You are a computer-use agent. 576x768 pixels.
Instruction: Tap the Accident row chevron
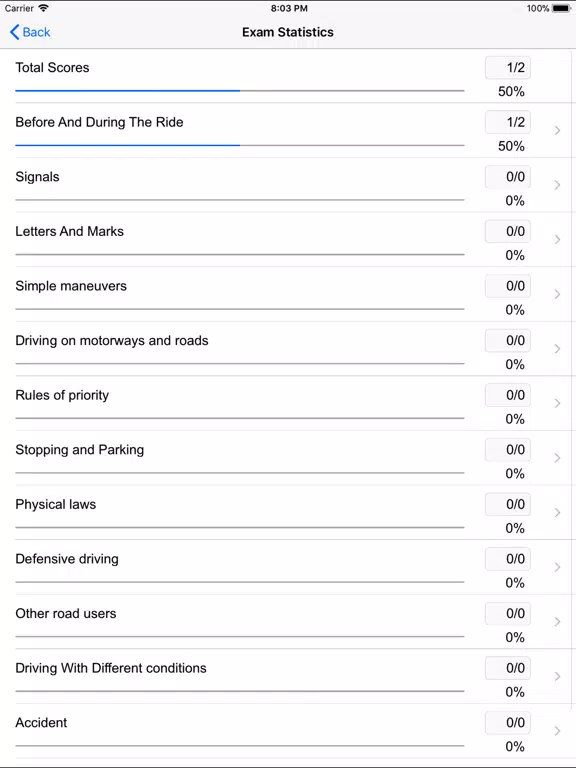(557, 731)
